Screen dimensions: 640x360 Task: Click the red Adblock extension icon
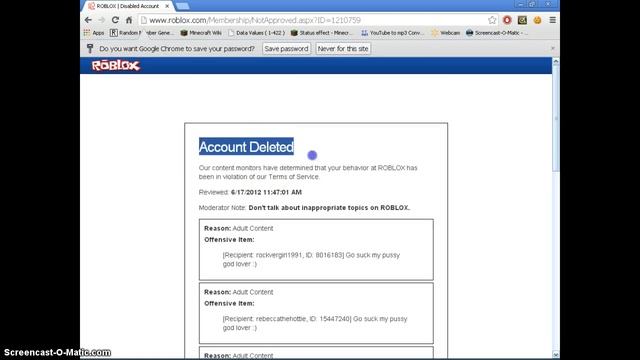tap(507, 20)
